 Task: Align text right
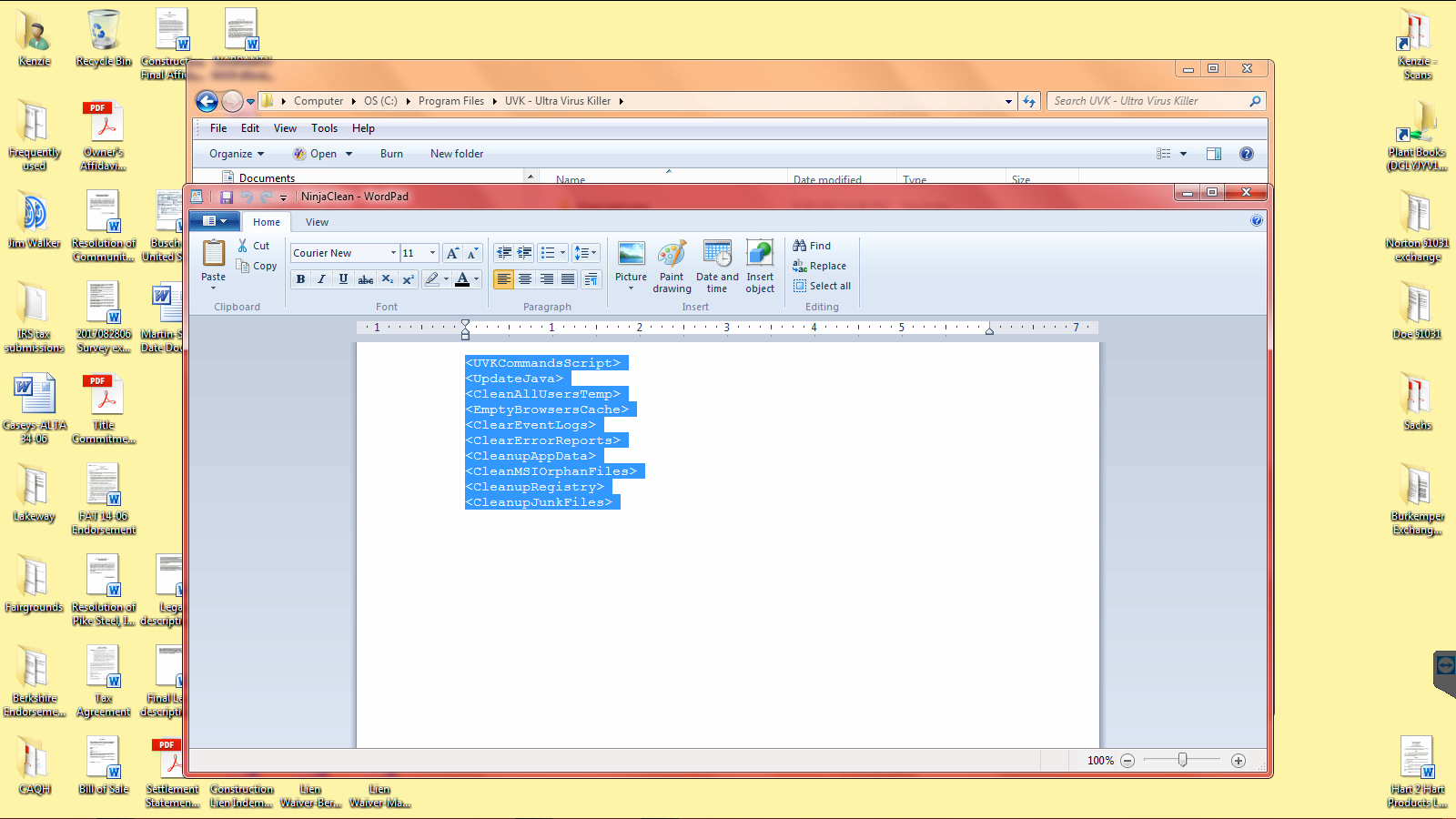(547, 279)
